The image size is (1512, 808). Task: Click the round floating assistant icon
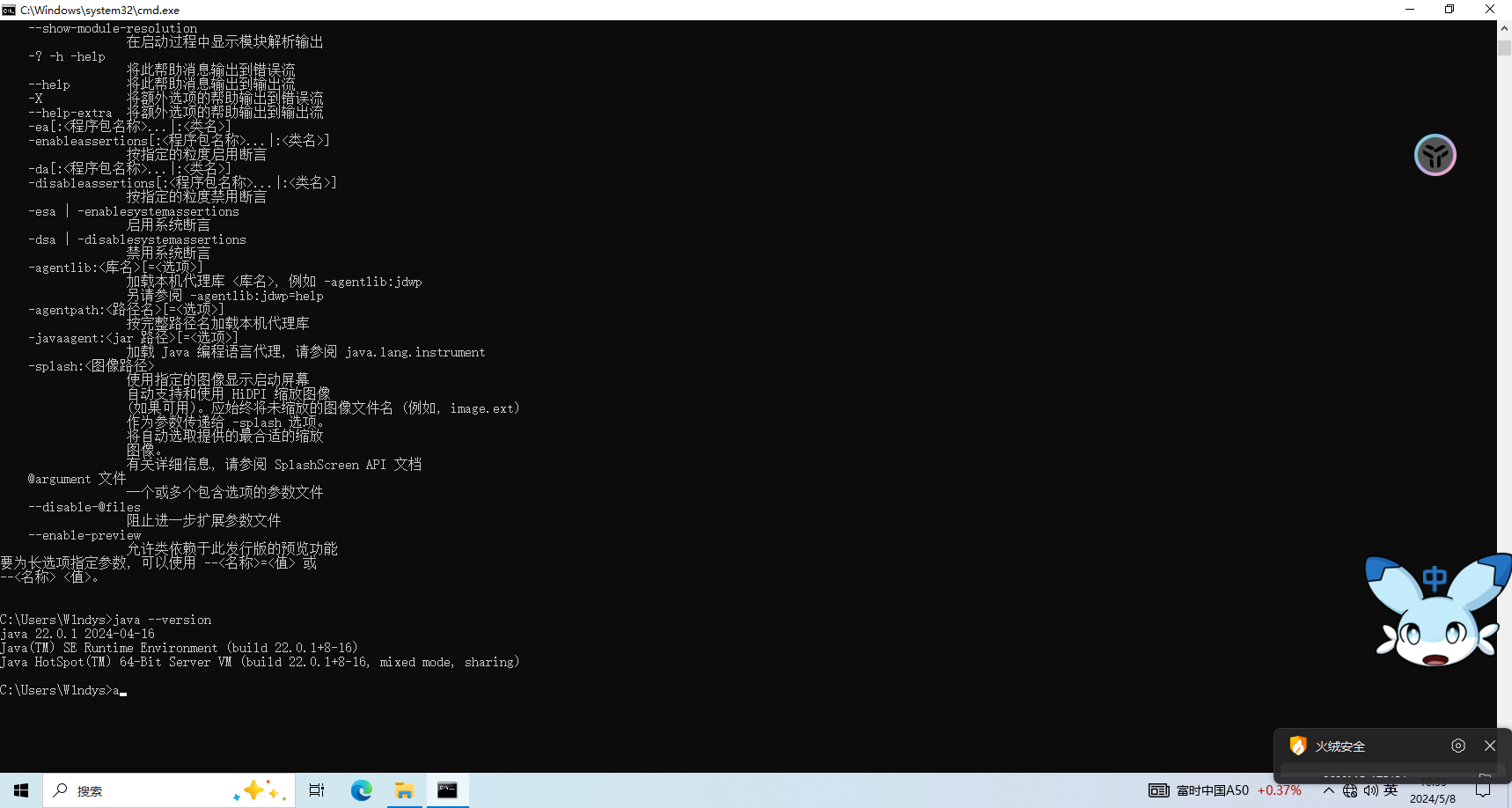pos(1435,156)
